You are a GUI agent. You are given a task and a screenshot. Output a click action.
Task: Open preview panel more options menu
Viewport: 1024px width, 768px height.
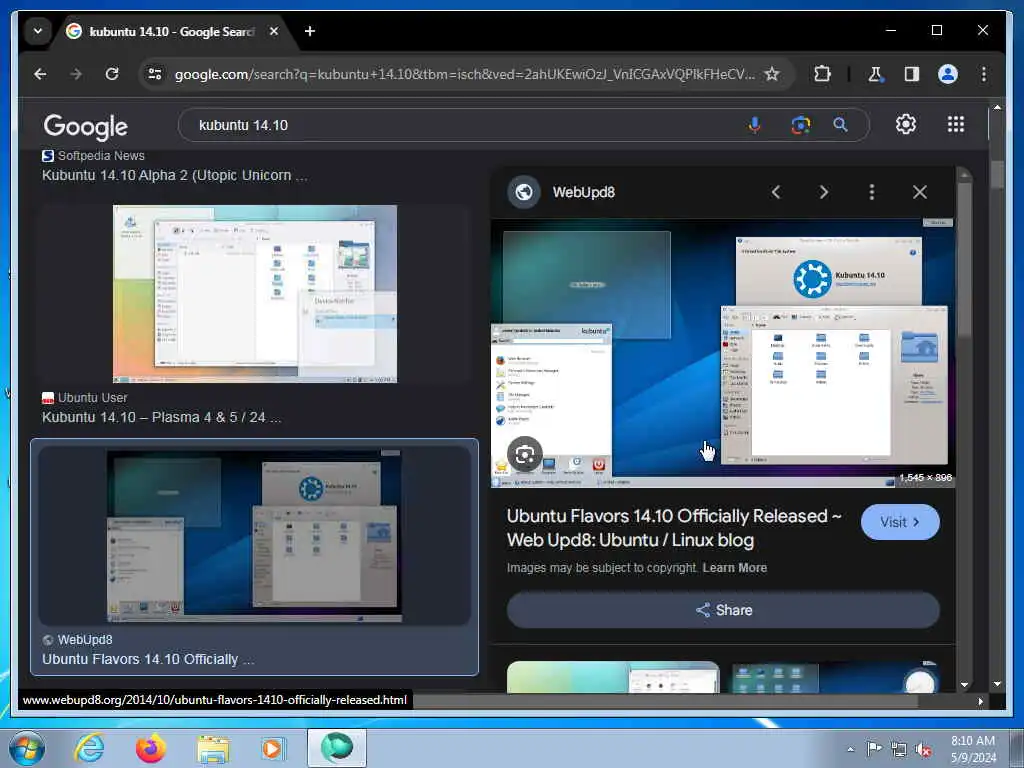[871, 192]
